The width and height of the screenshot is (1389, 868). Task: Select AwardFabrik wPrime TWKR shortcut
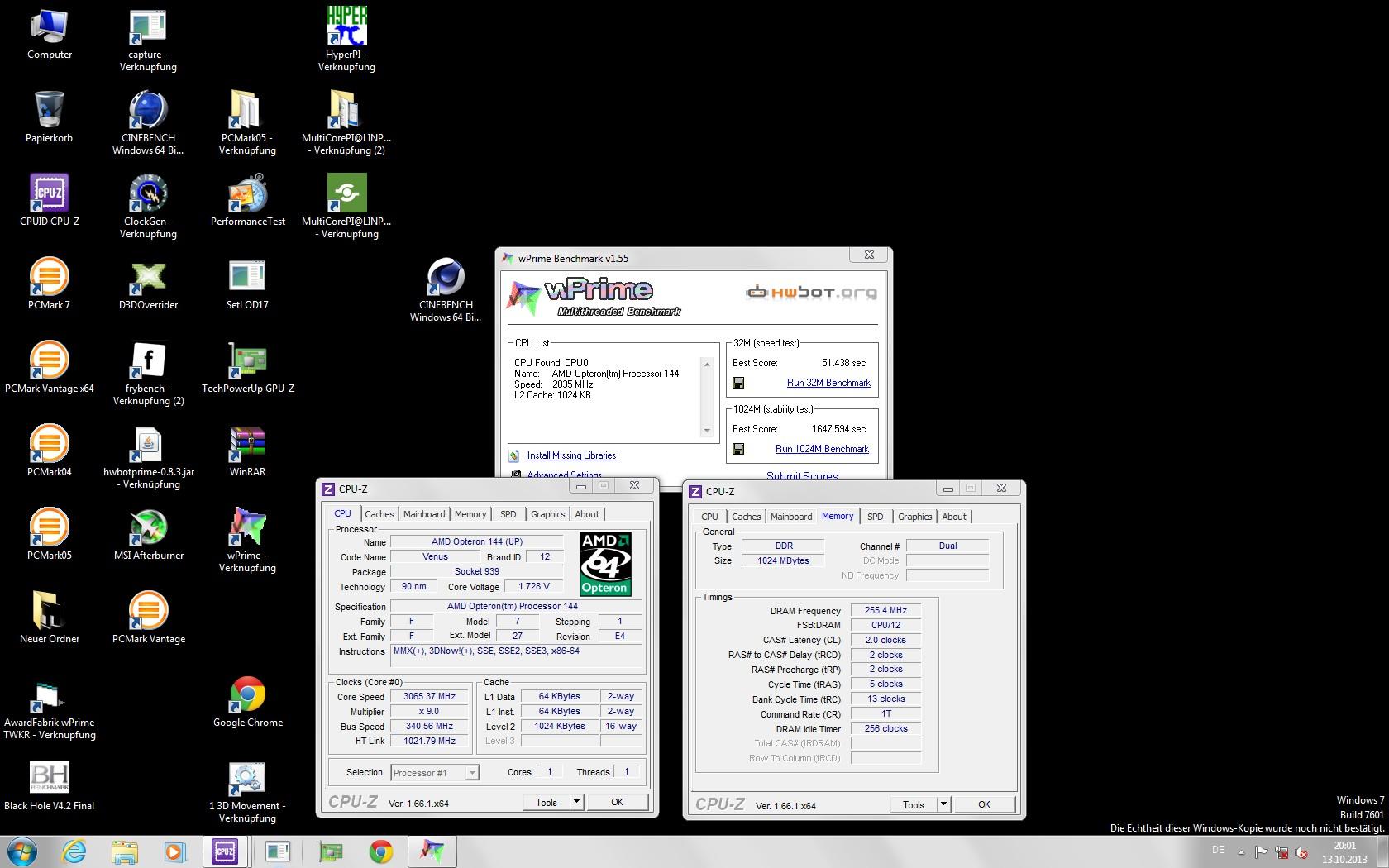[50, 711]
